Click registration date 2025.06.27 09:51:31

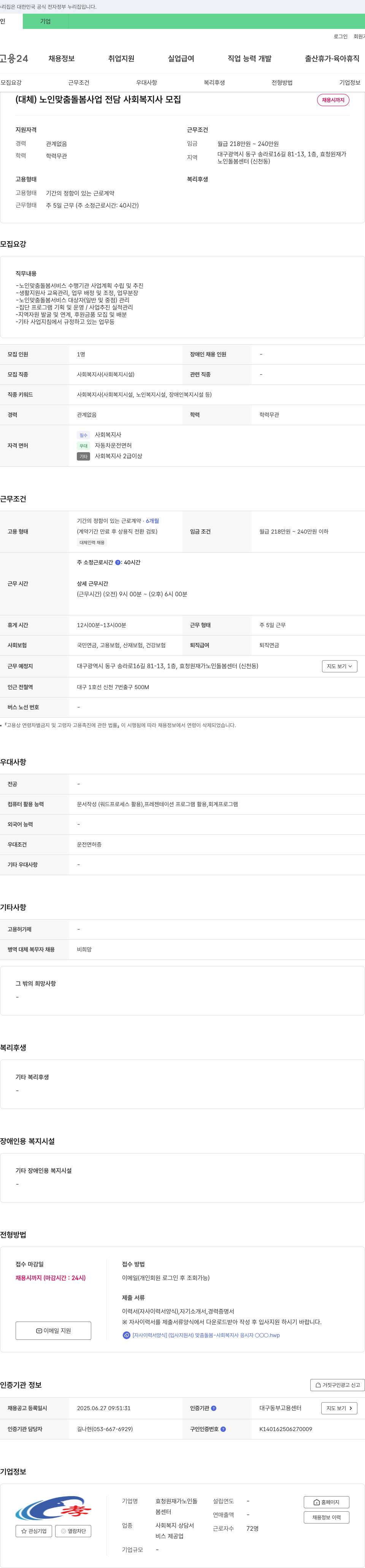[x=103, y=1408]
